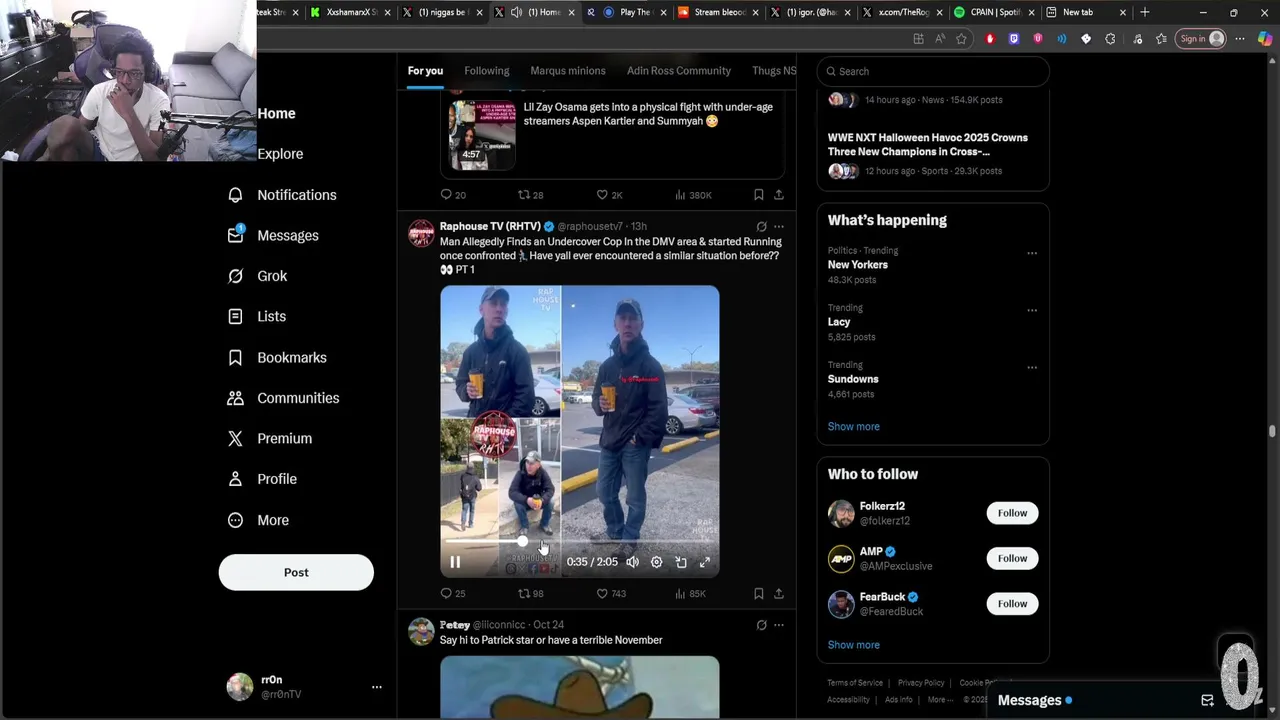Screen dimensions: 1280x720
Task: Share the Lil Zay Osama post
Action: coord(779,195)
